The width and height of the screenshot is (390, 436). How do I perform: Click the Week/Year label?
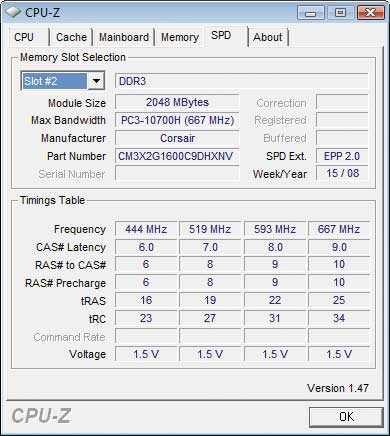point(280,174)
